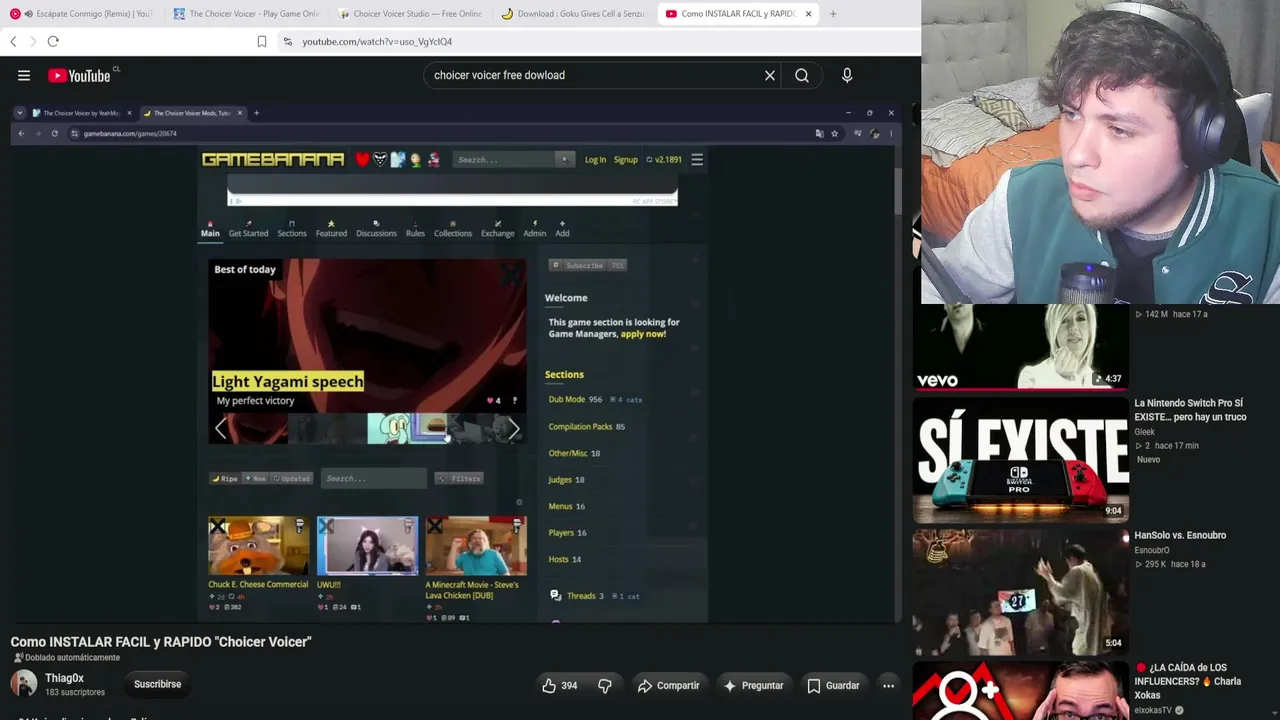Open the Preguntar ask button
Image resolution: width=1280 pixels, height=720 pixels.
click(x=753, y=685)
